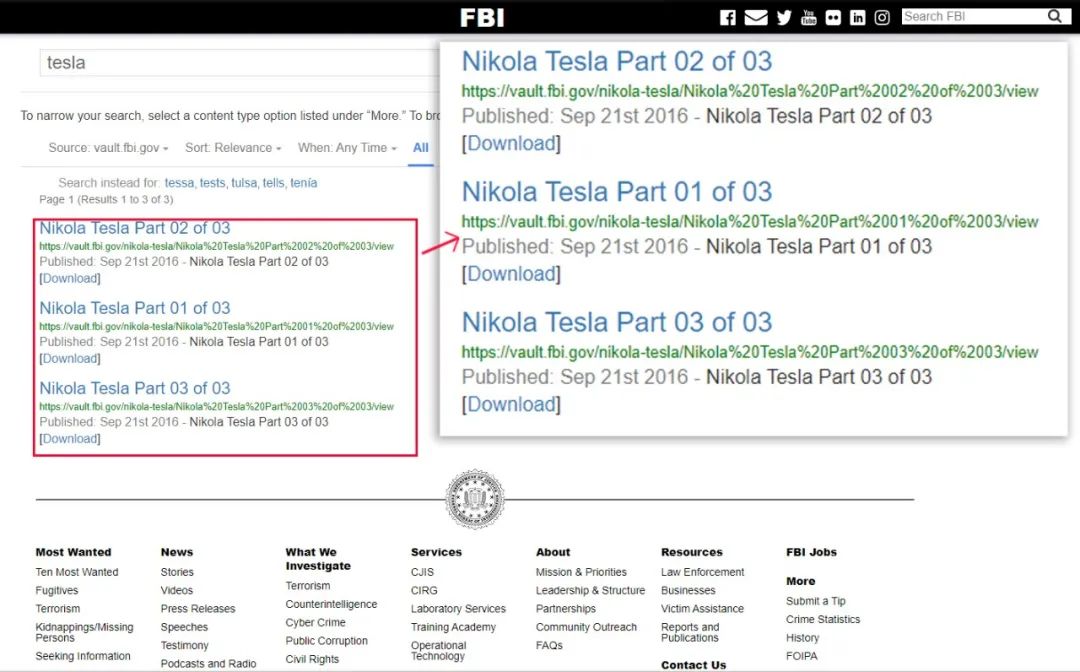Open Podcasts and Radio footer link

tap(209, 663)
